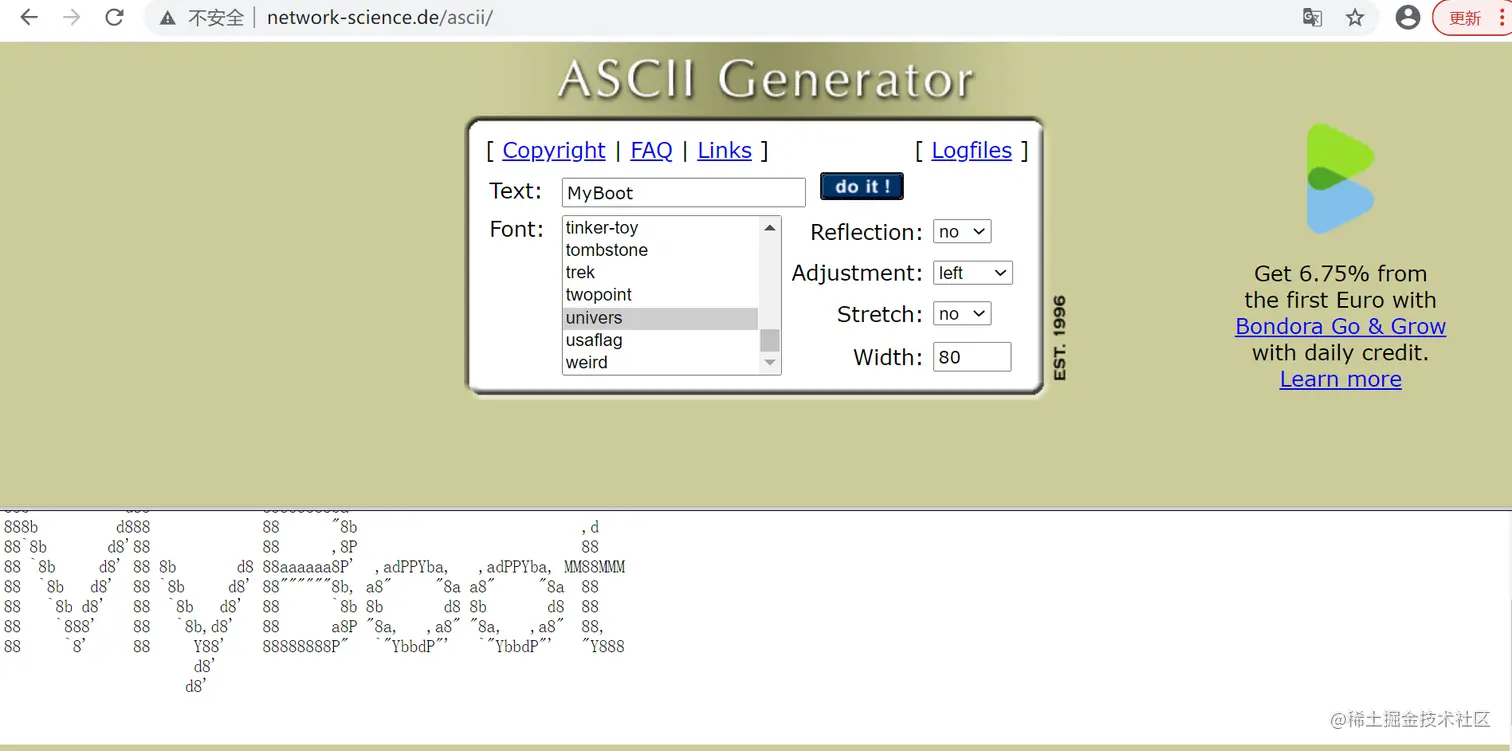Viewport: 1512px width, 751px height.
Task: Click the Width field showing 80
Action: point(972,357)
